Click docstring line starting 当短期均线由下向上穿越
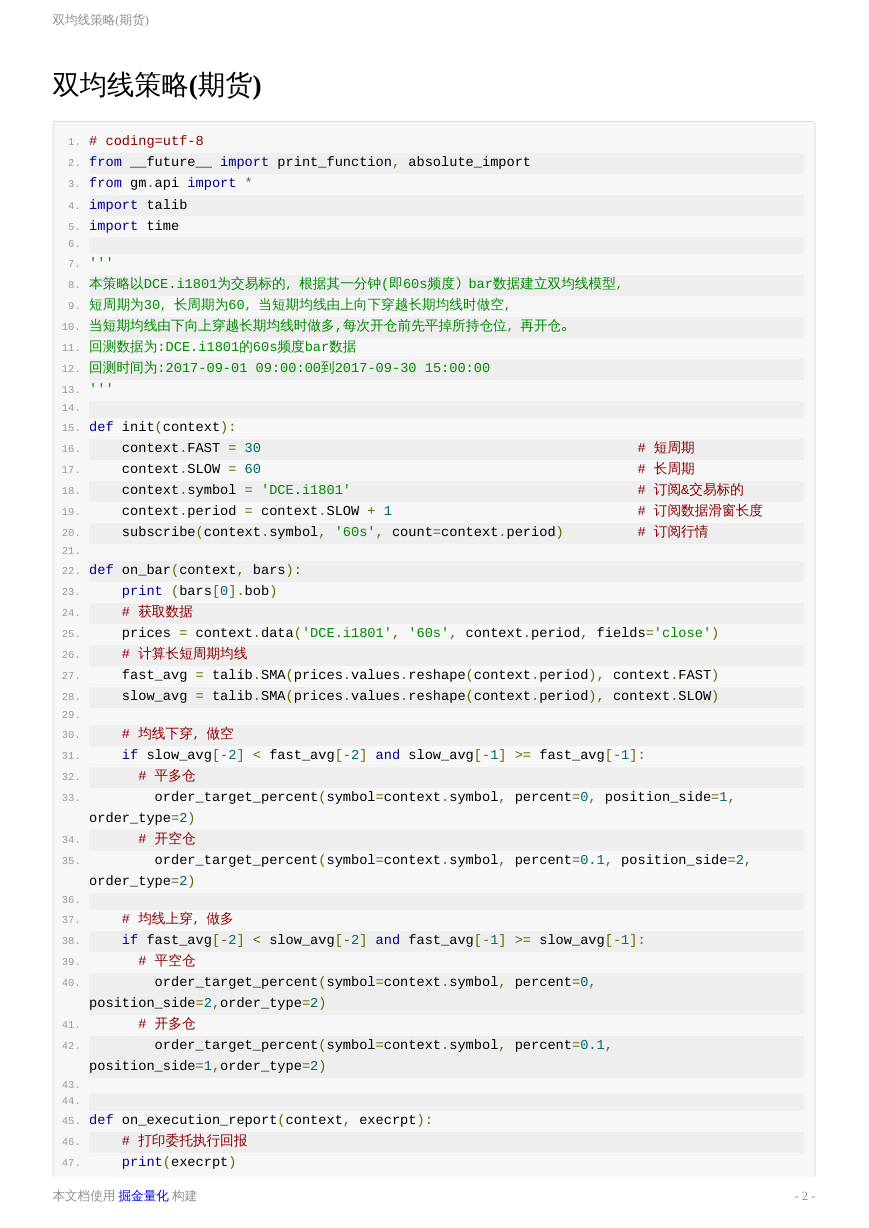The image size is (869, 1228). tap(331, 326)
